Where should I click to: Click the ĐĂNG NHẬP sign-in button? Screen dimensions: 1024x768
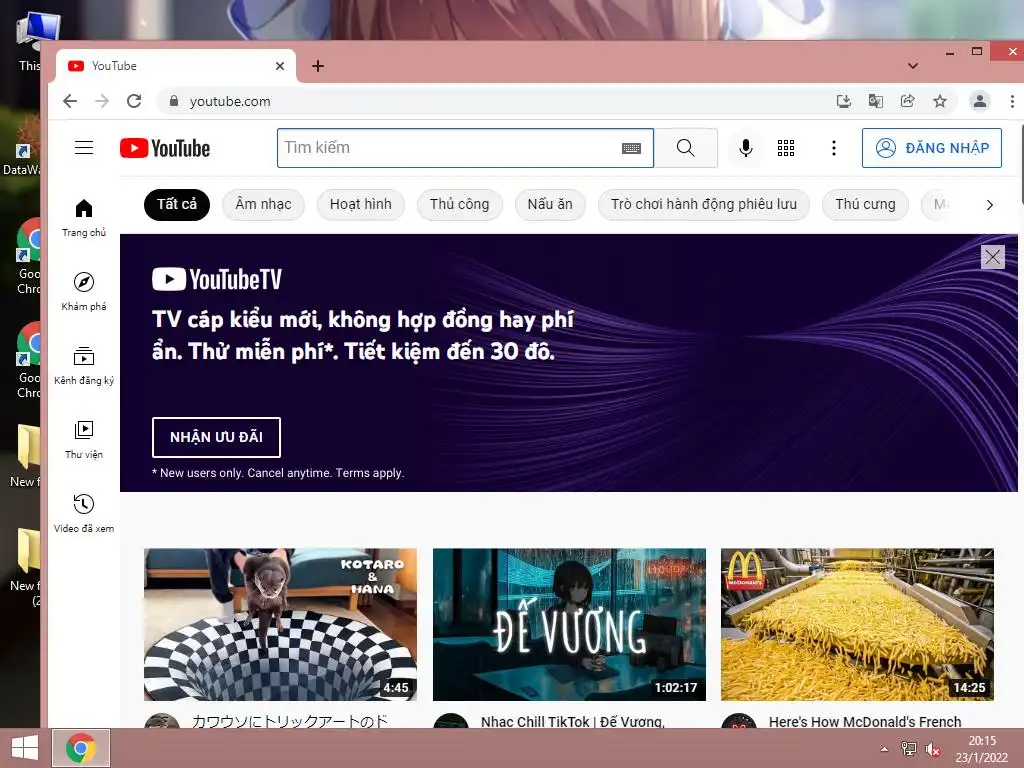point(932,148)
